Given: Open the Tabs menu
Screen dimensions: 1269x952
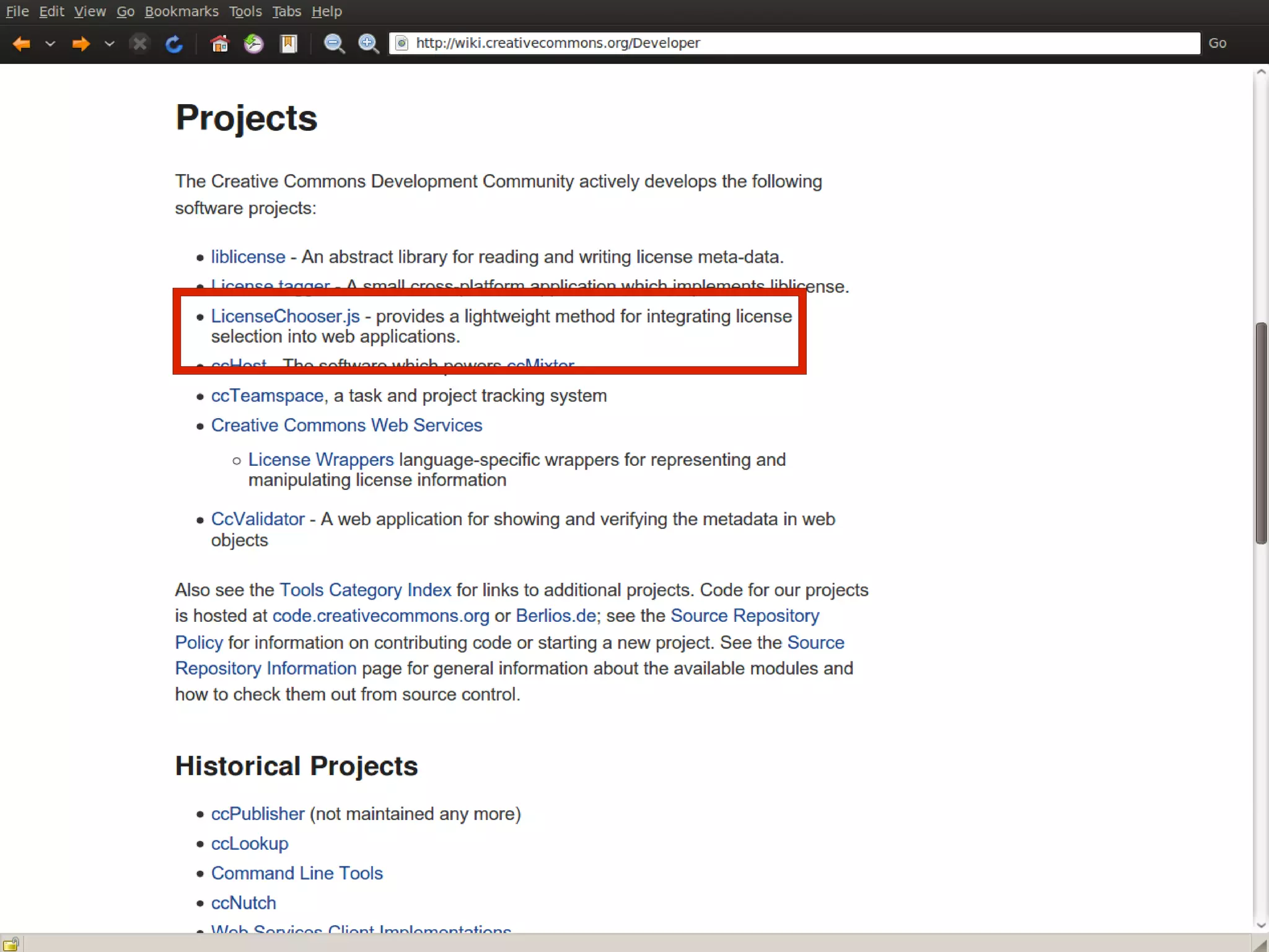Looking at the screenshot, I should tap(286, 11).
